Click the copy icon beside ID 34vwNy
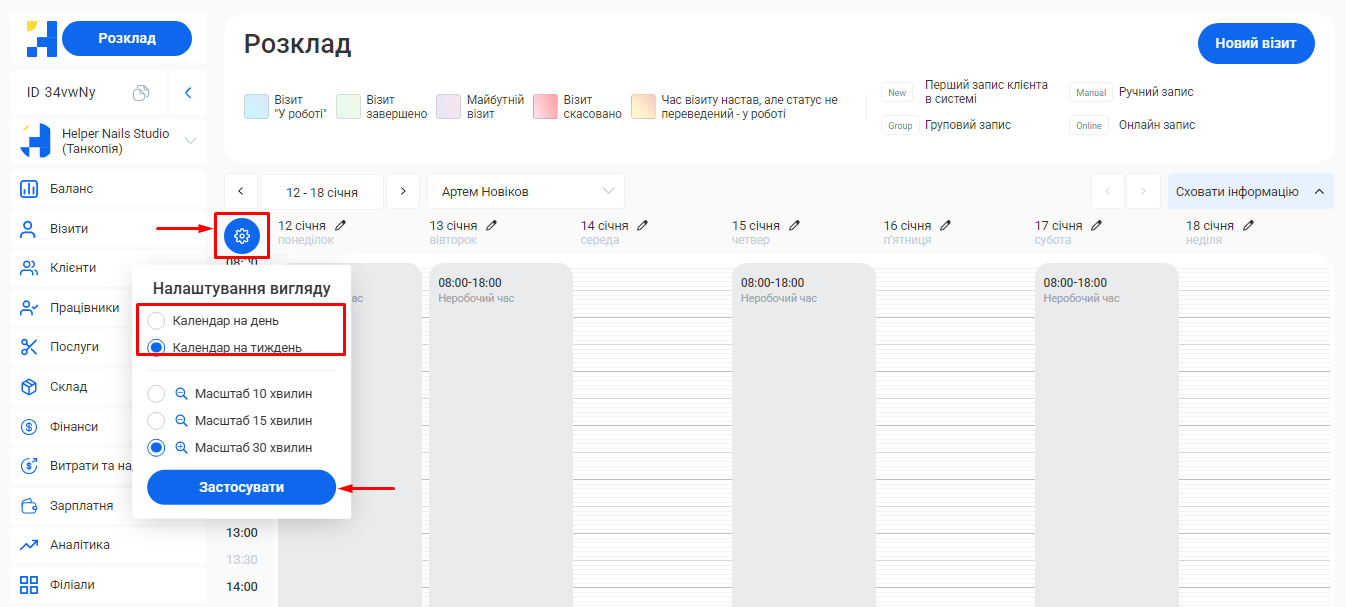This screenshot has height=607, width=1346. (x=141, y=93)
